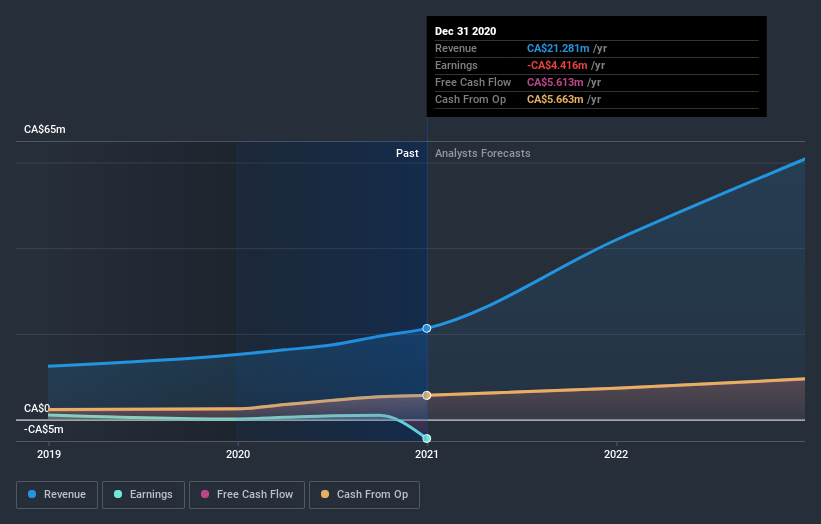Toggle the Revenue legend button
The height and width of the screenshot is (524, 821).
tap(57, 495)
